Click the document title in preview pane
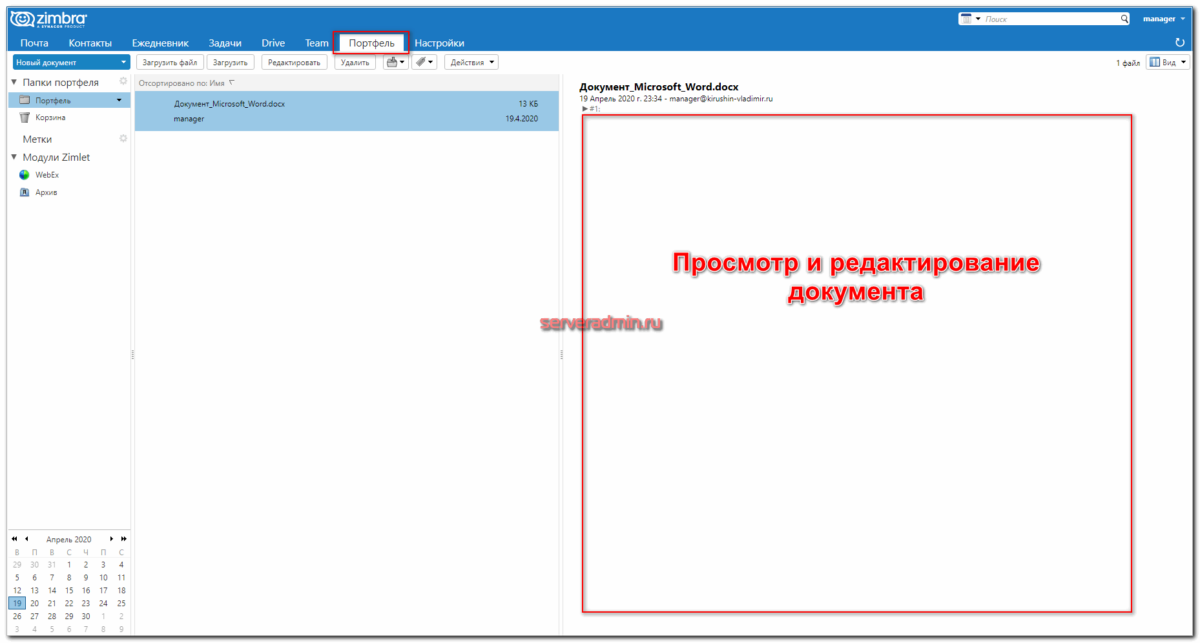 click(659, 88)
